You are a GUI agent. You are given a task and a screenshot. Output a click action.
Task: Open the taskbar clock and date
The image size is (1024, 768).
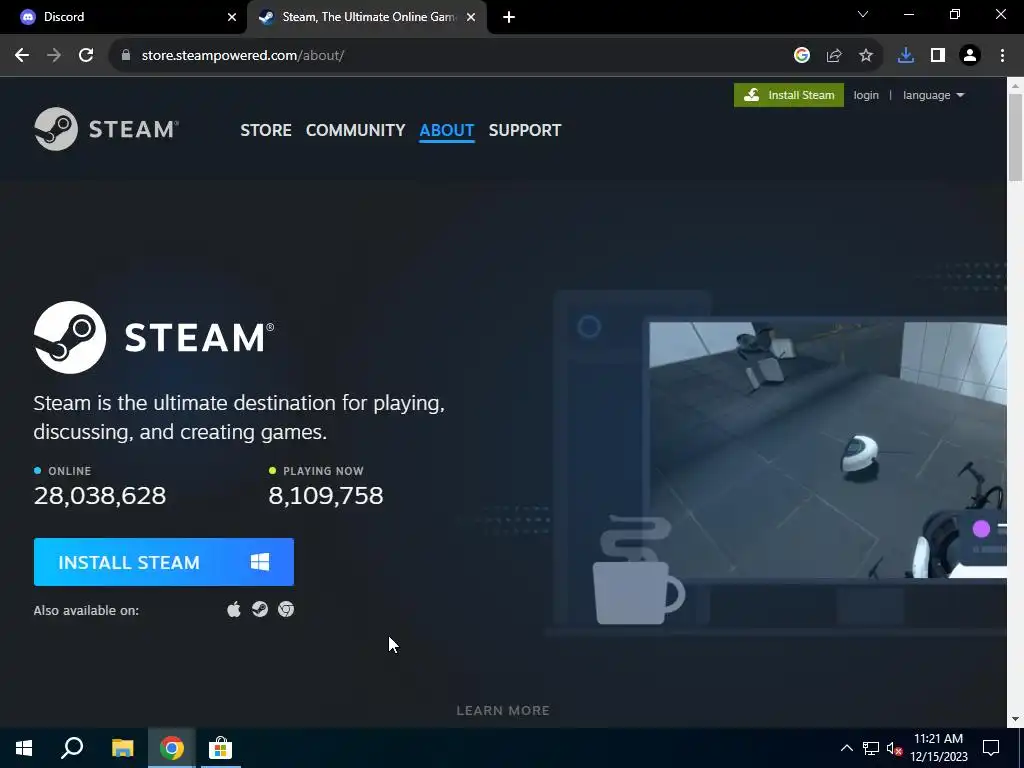(938, 748)
